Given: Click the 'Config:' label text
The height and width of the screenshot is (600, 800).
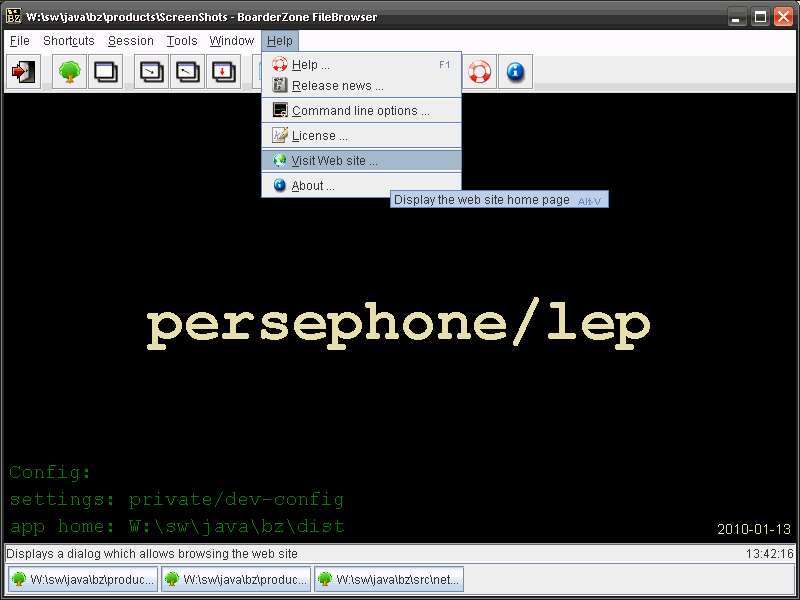Looking at the screenshot, I should (x=50, y=473).
